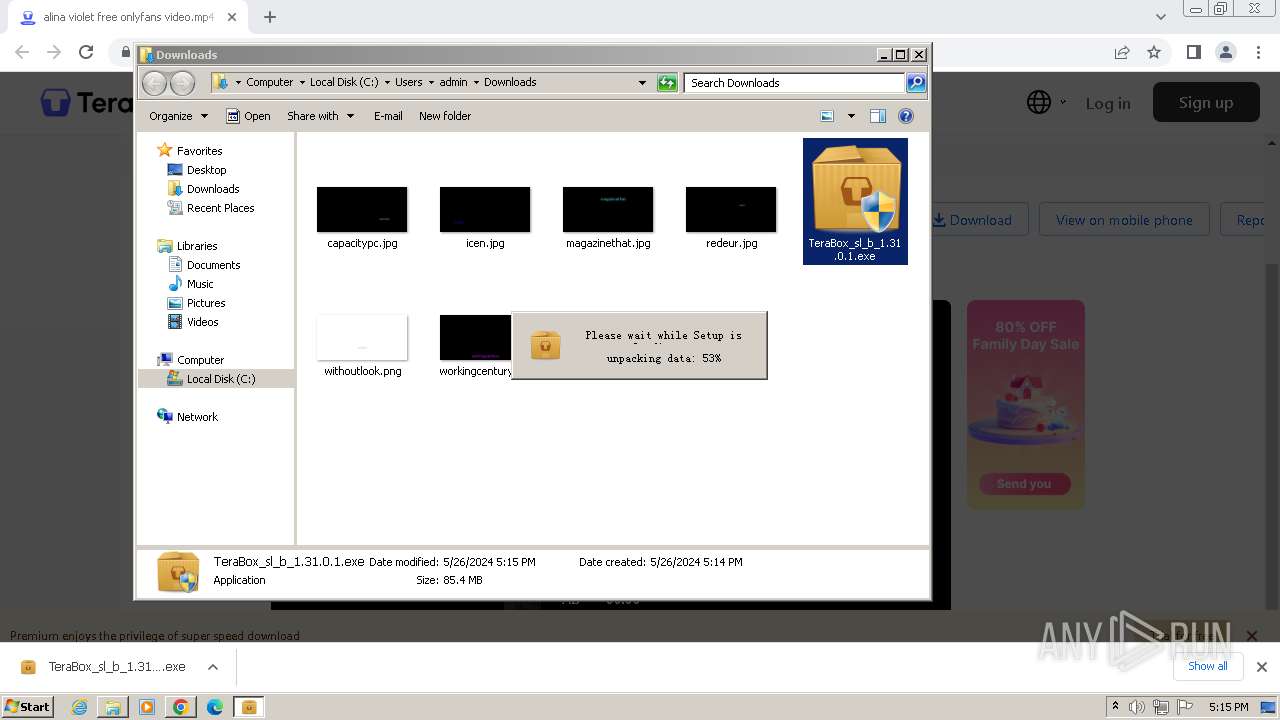Close the Chrome downloads bar
This screenshot has width=1280, height=720.
tap(1262, 667)
